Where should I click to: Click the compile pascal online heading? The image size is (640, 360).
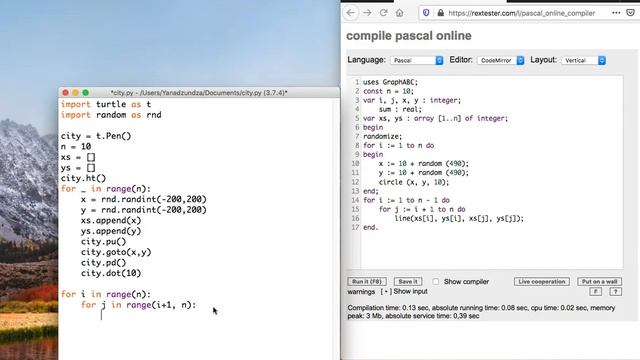click(409, 36)
